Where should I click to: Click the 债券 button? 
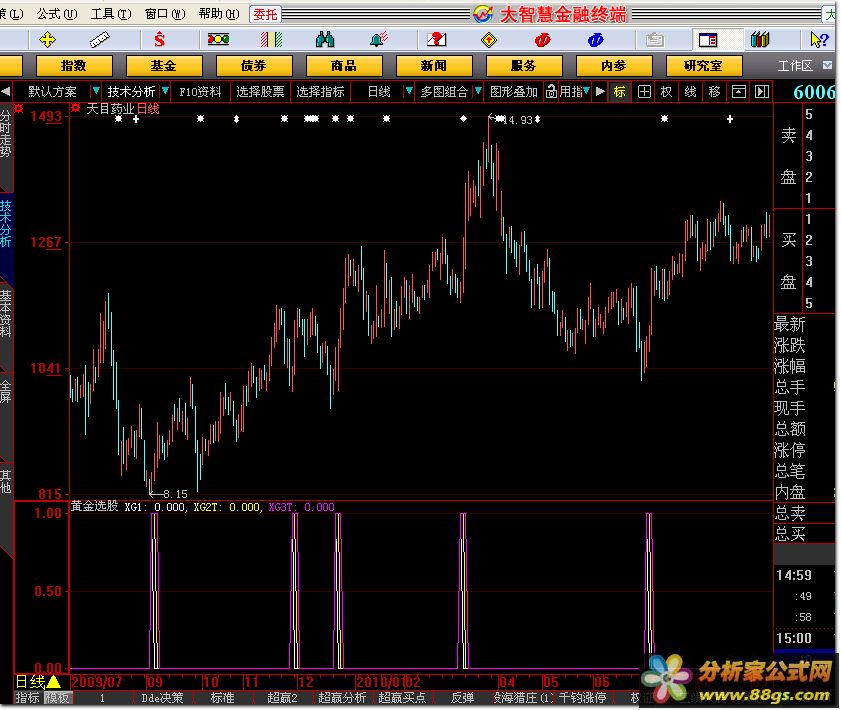tap(254, 66)
